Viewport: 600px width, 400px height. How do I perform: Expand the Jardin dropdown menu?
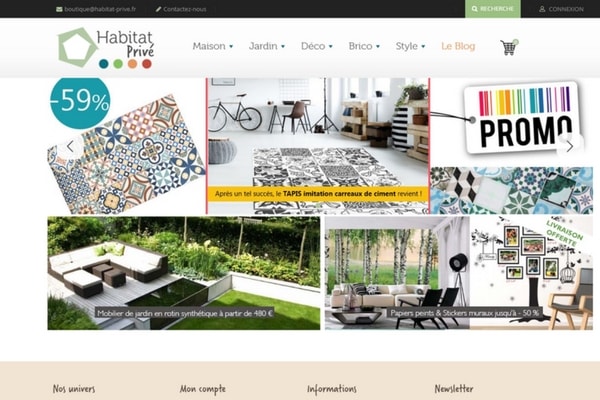(x=267, y=46)
